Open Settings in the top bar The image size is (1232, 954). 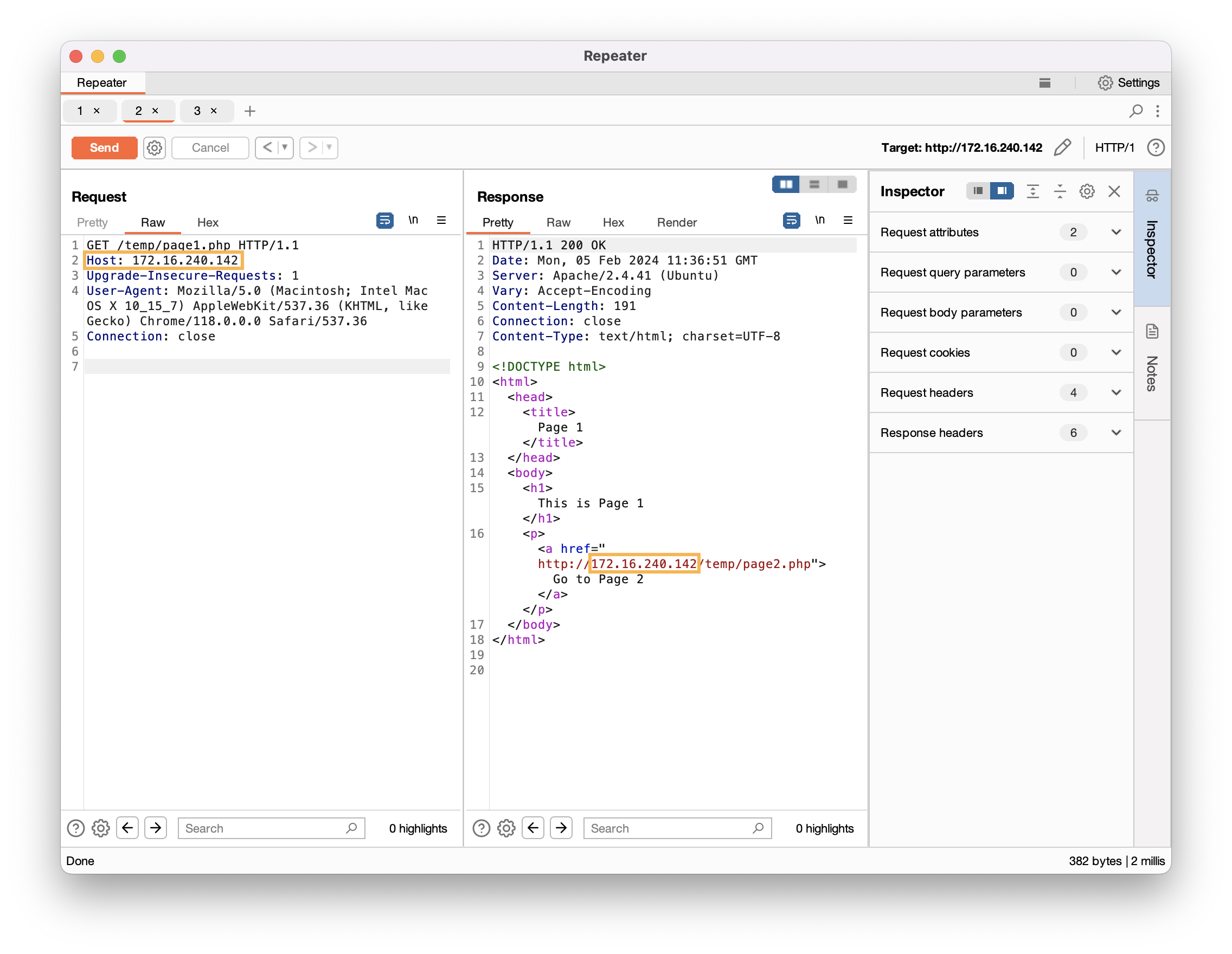click(x=1128, y=83)
